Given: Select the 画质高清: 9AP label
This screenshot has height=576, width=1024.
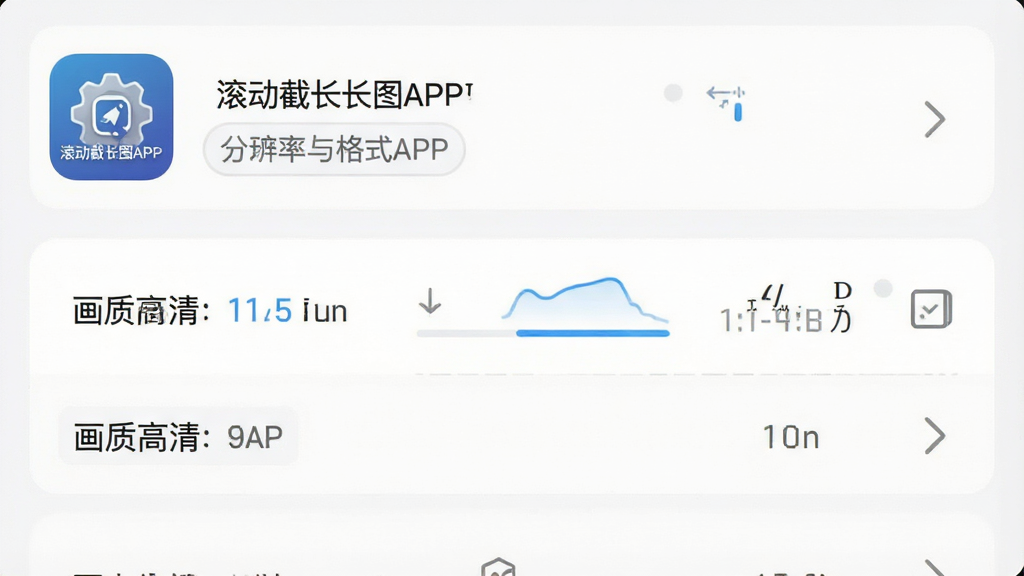Looking at the screenshot, I should 178,437.
